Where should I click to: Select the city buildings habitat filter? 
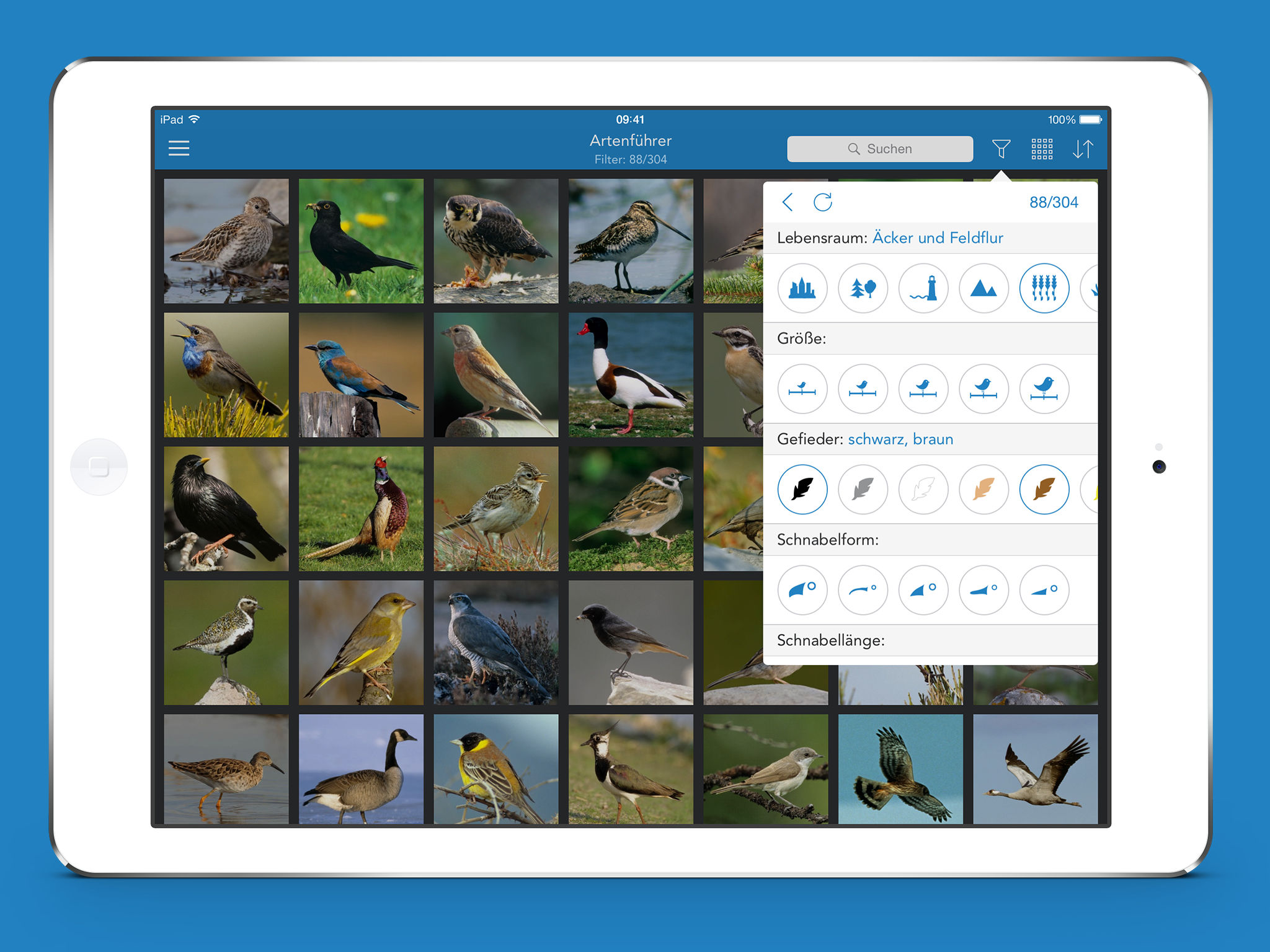[802, 288]
